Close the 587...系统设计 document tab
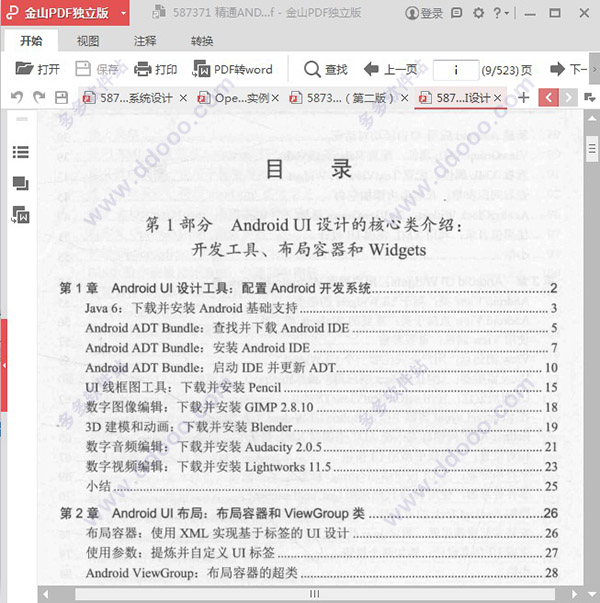 (183, 98)
